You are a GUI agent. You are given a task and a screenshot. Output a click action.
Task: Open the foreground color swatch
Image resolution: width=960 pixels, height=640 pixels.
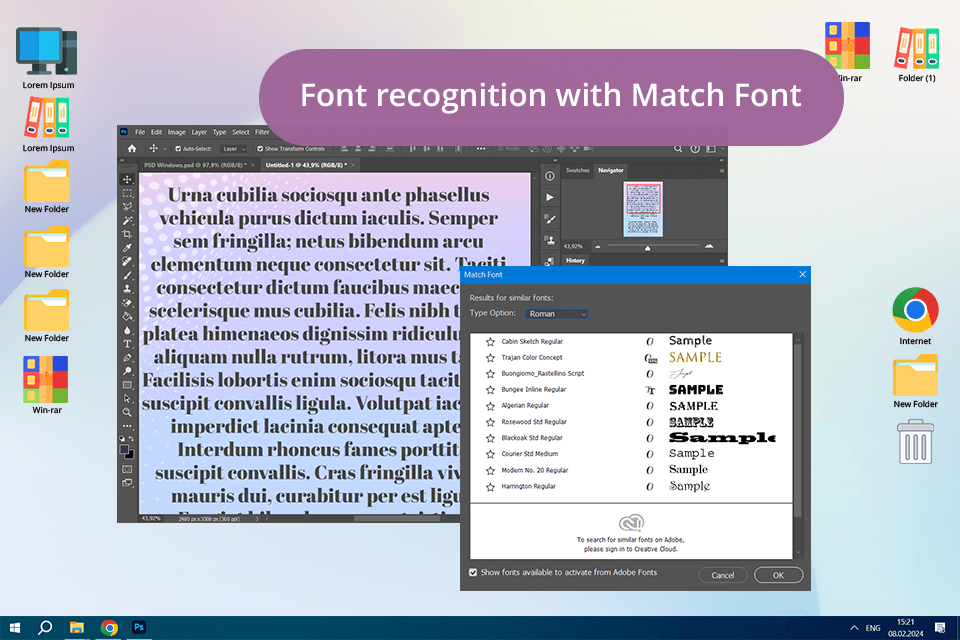[124, 450]
